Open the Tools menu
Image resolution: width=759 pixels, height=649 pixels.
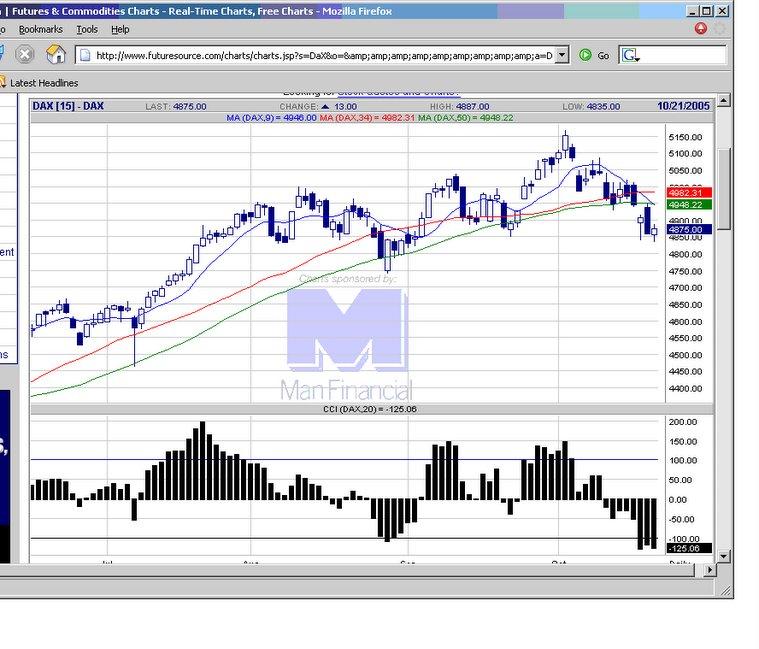point(87,30)
